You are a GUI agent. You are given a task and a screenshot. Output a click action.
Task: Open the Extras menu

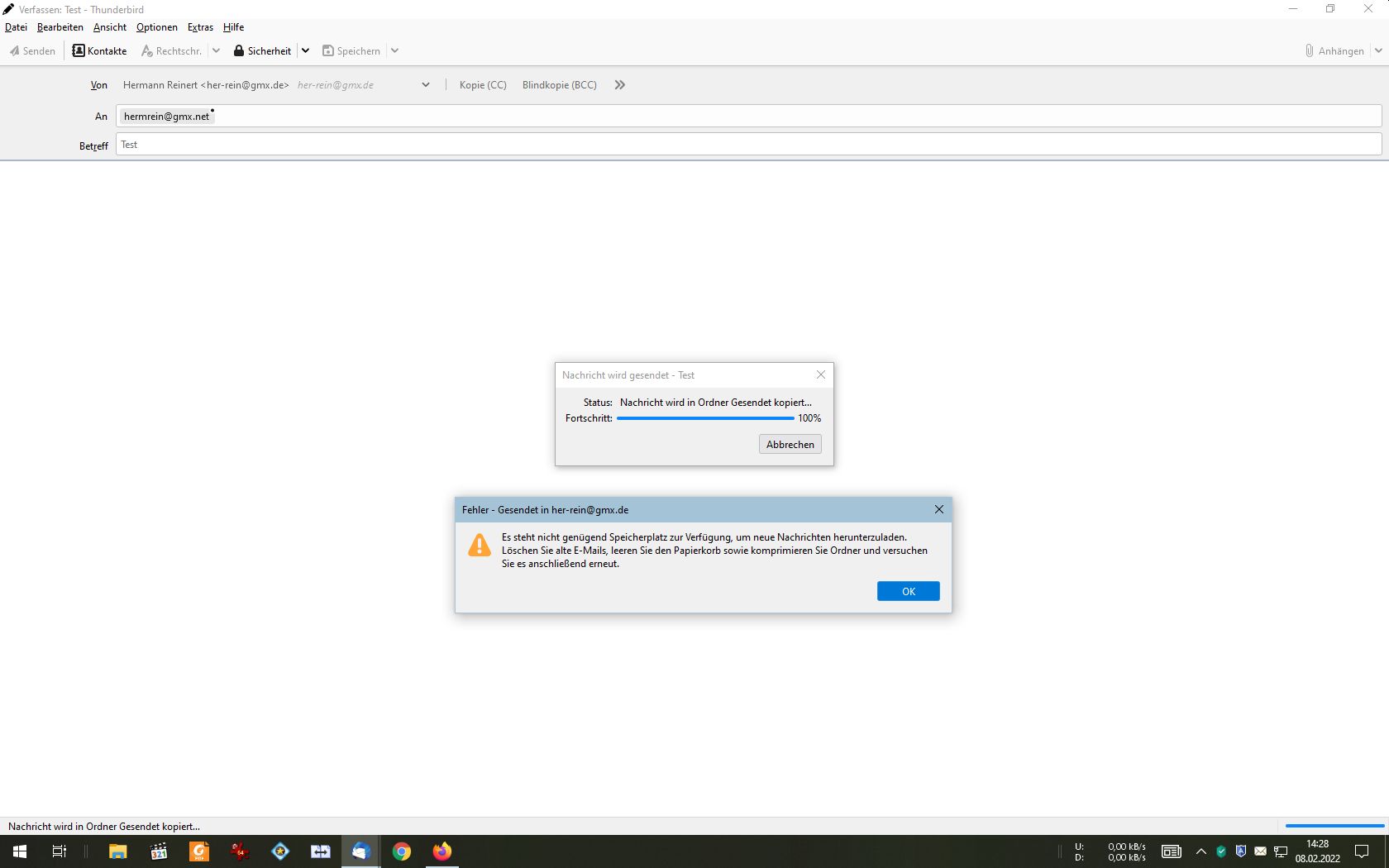(x=200, y=27)
